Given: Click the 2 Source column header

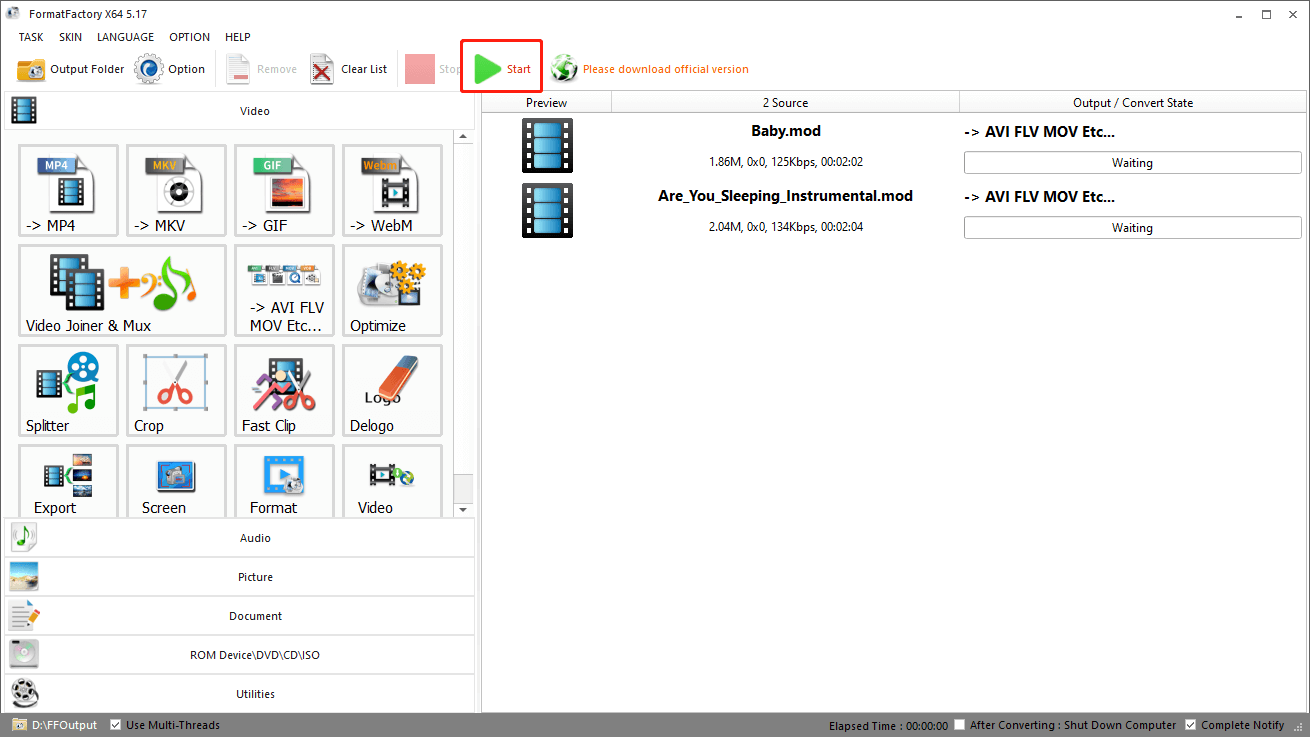Looking at the screenshot, I should [x=785, y=102].
